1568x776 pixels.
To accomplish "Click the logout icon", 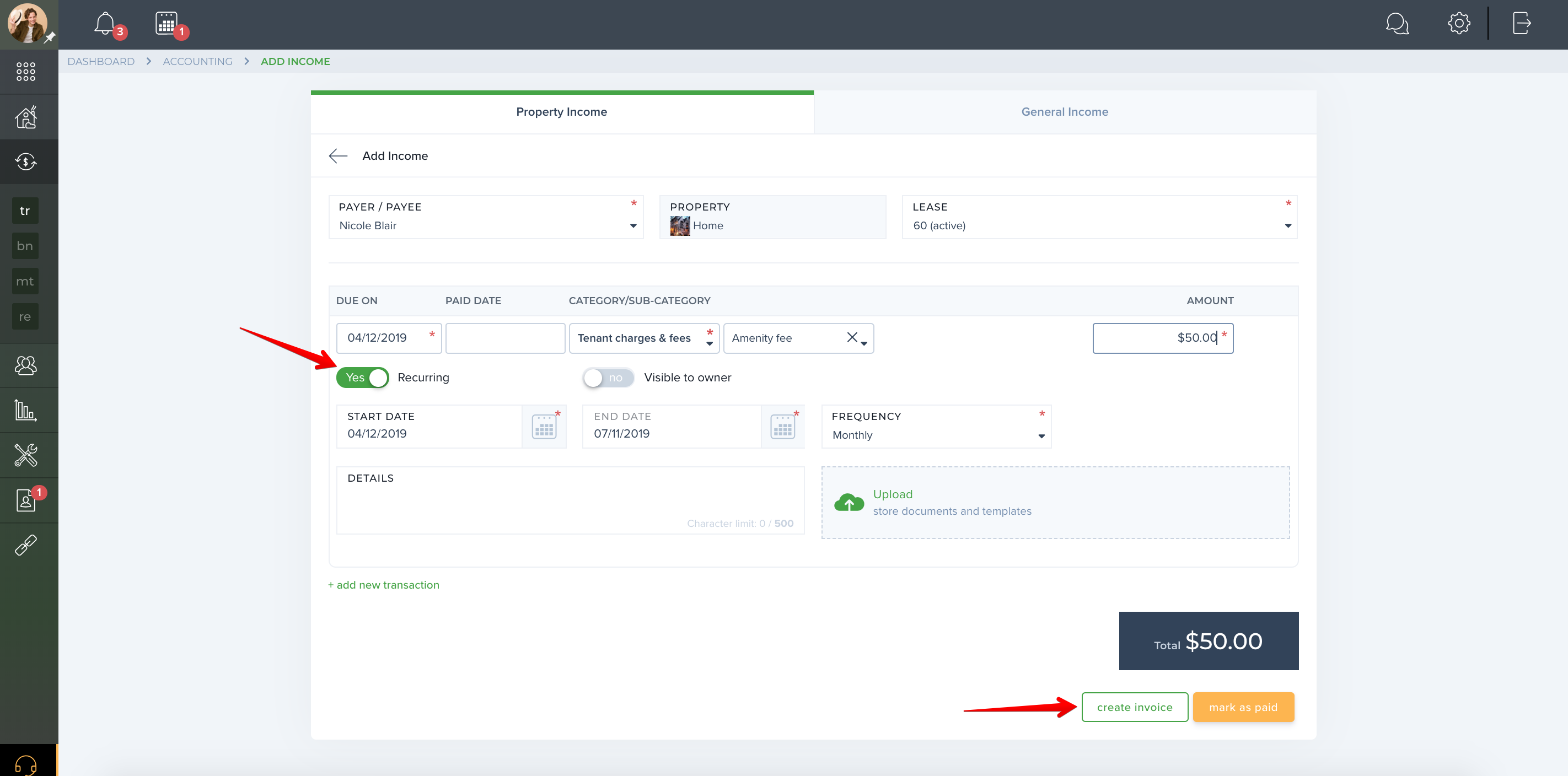I will pos(1521,24).
